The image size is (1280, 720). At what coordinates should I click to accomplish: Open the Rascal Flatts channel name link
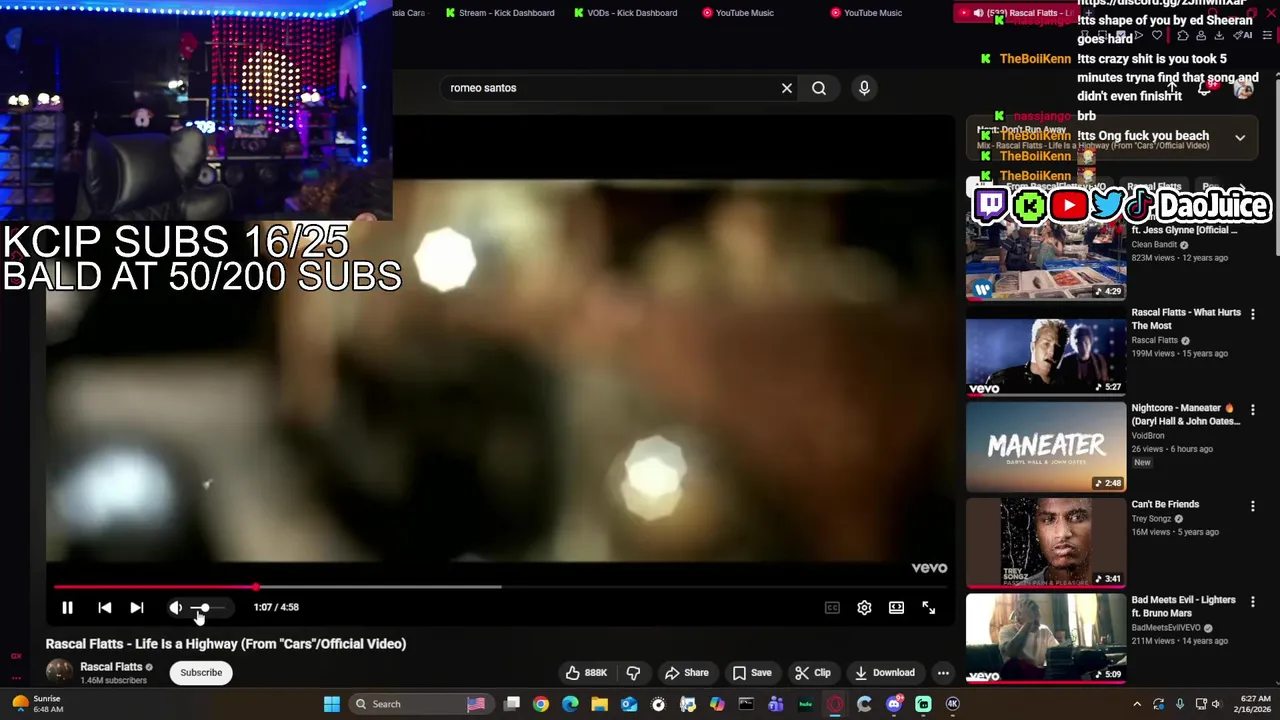pos(111,667)
